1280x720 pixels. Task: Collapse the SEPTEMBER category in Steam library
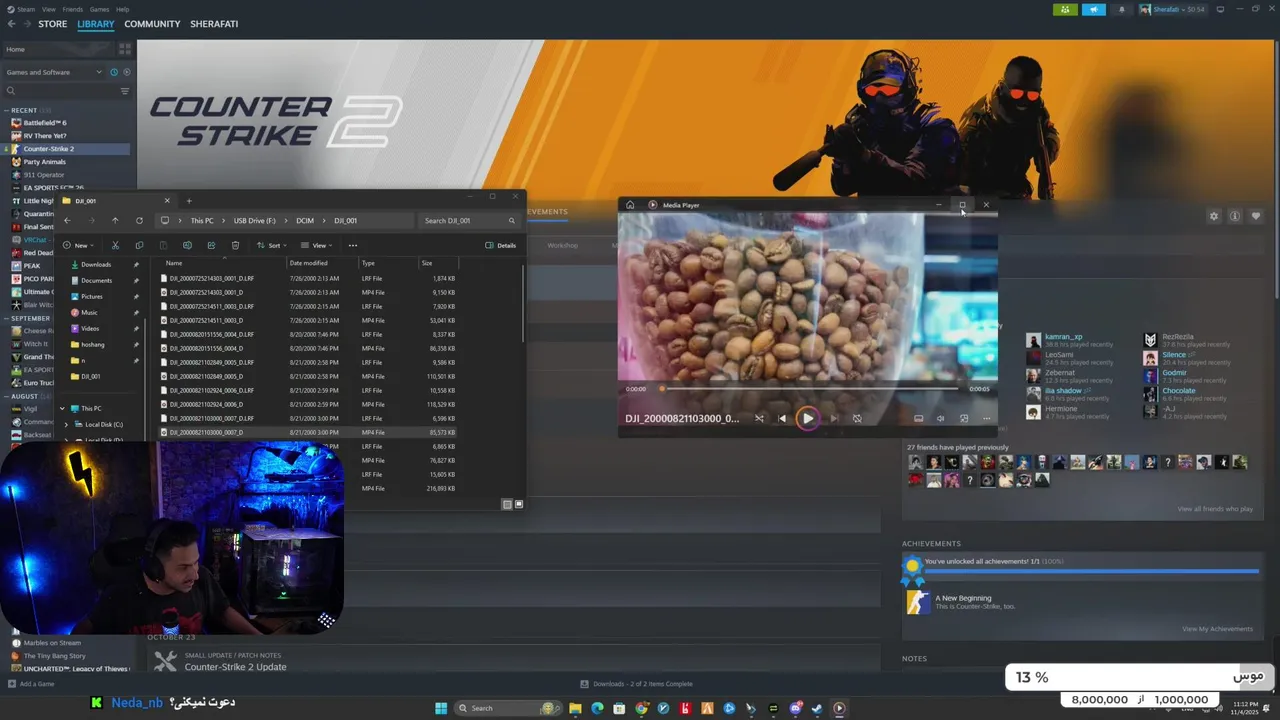(7, 318)
